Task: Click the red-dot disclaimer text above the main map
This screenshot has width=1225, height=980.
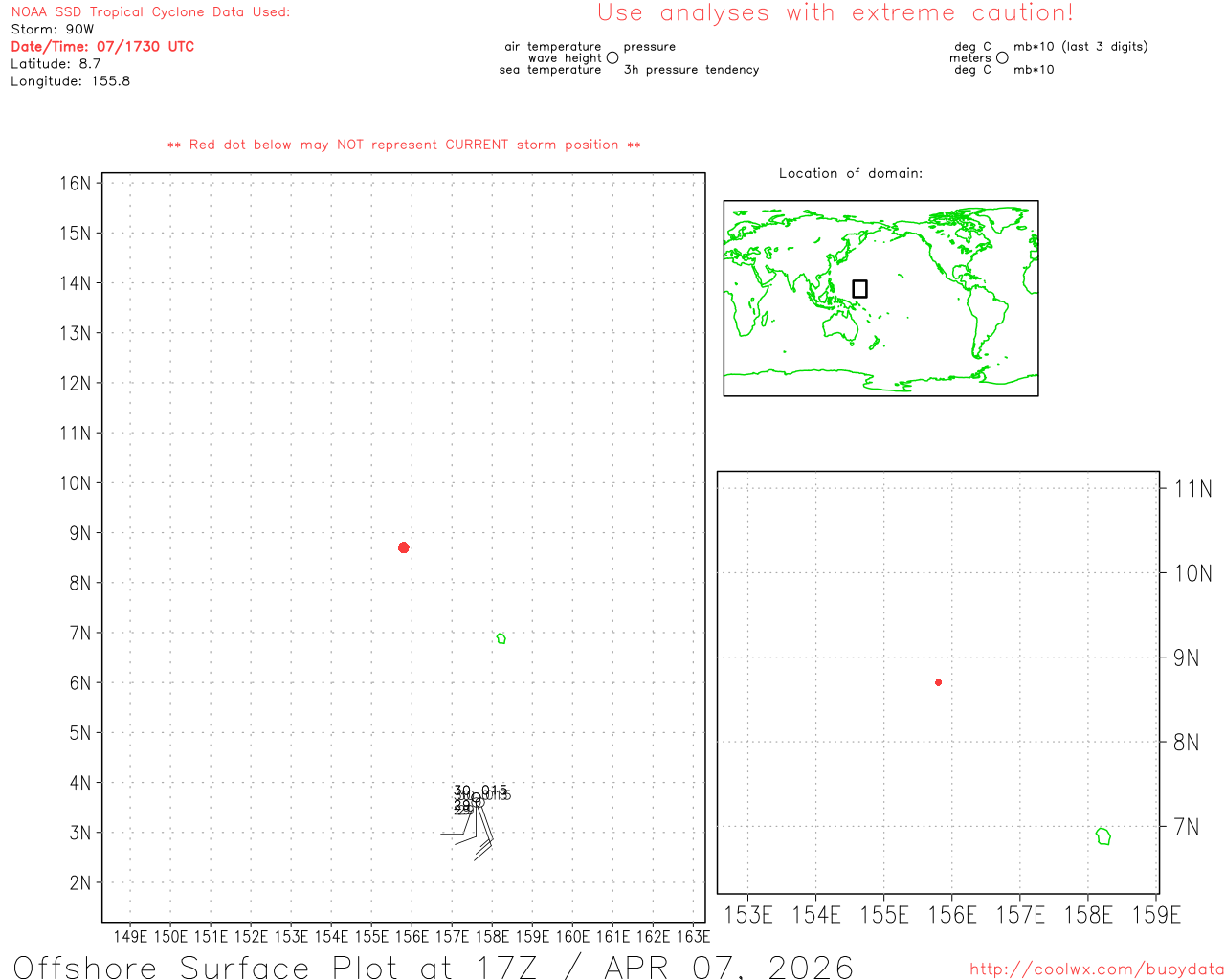Action: tap(404, 145)
